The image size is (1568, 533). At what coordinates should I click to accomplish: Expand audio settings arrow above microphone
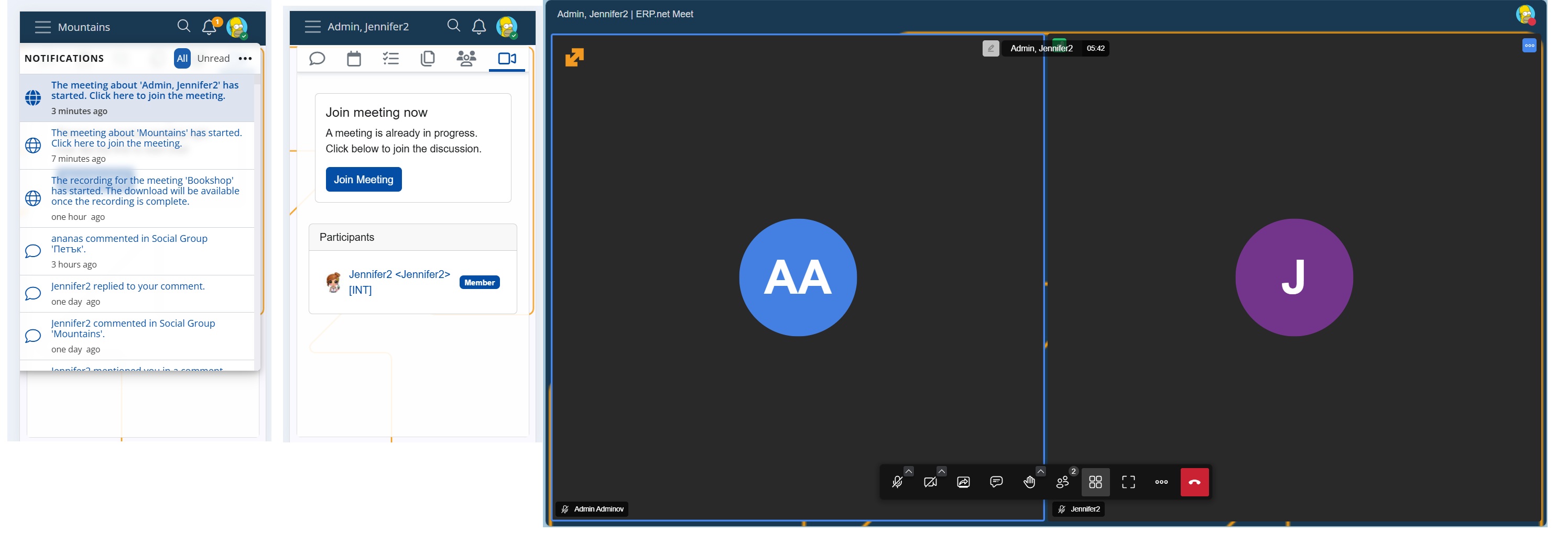coord(908,472)
